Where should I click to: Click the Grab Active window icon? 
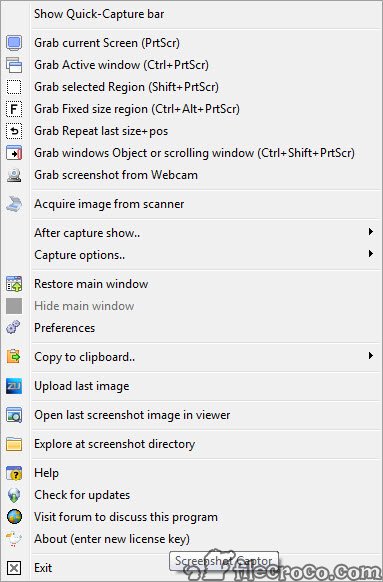[14, 65]
